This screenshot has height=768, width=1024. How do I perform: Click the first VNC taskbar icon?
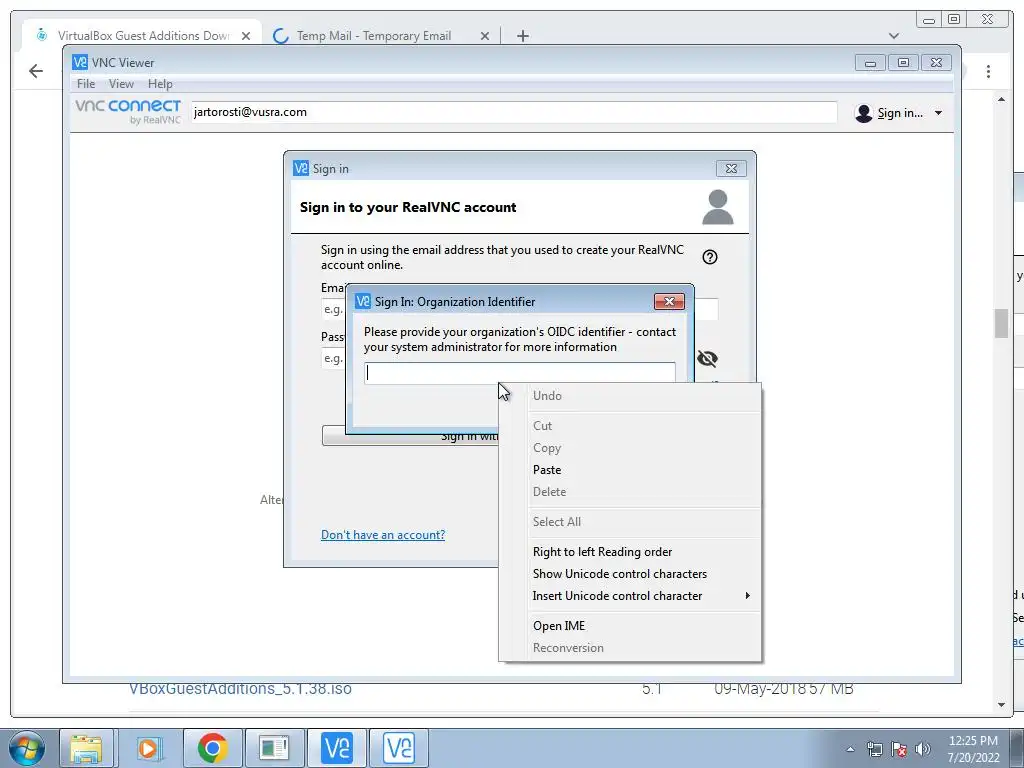[x=337, y=748]
